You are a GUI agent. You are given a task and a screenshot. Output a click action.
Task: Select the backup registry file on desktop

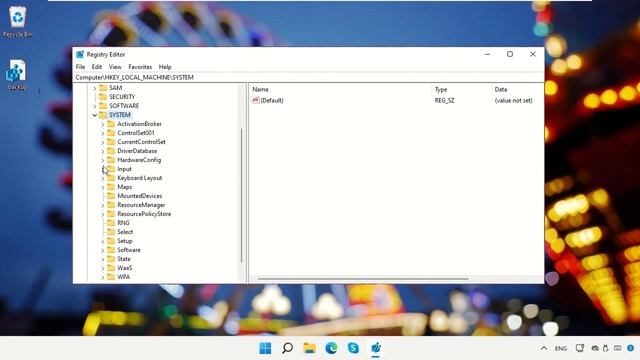[17, 75]
